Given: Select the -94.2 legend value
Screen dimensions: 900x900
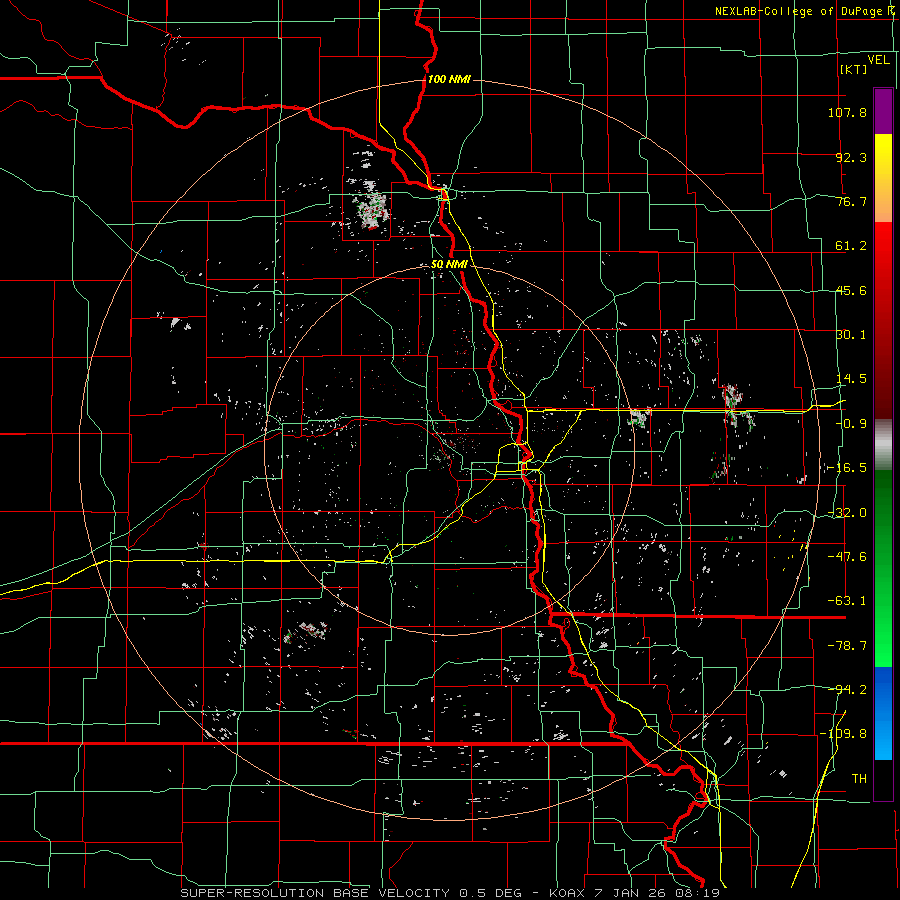Looking at the screenshot, I should coord(847,689).
